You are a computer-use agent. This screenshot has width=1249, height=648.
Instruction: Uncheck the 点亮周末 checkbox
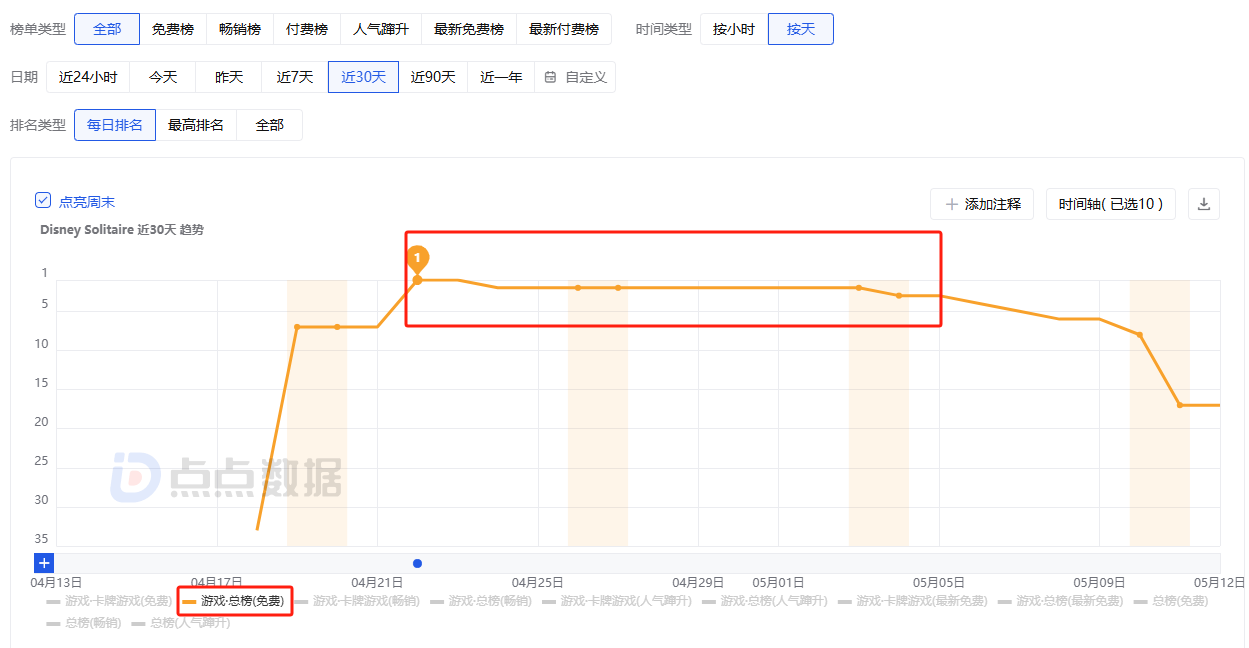42,199
